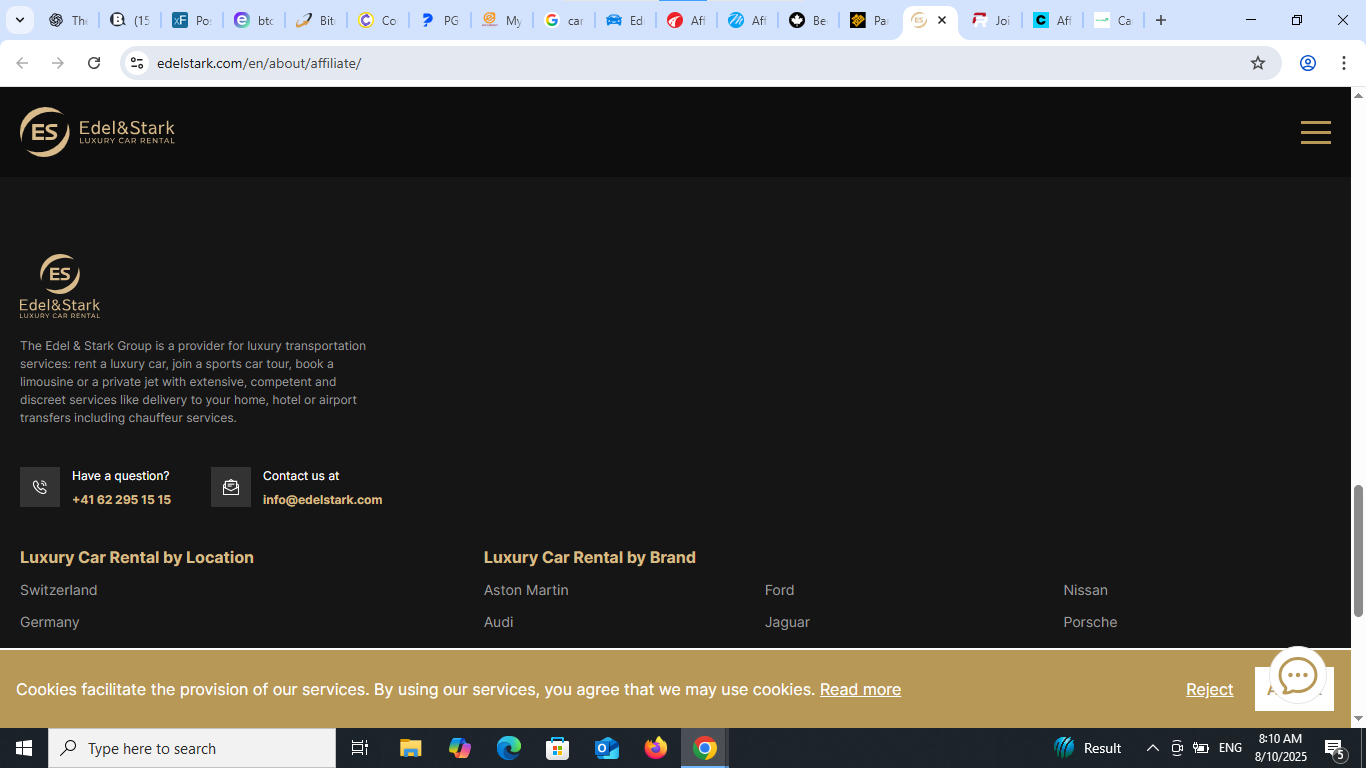View site information icon in address bar

point(138,63)
